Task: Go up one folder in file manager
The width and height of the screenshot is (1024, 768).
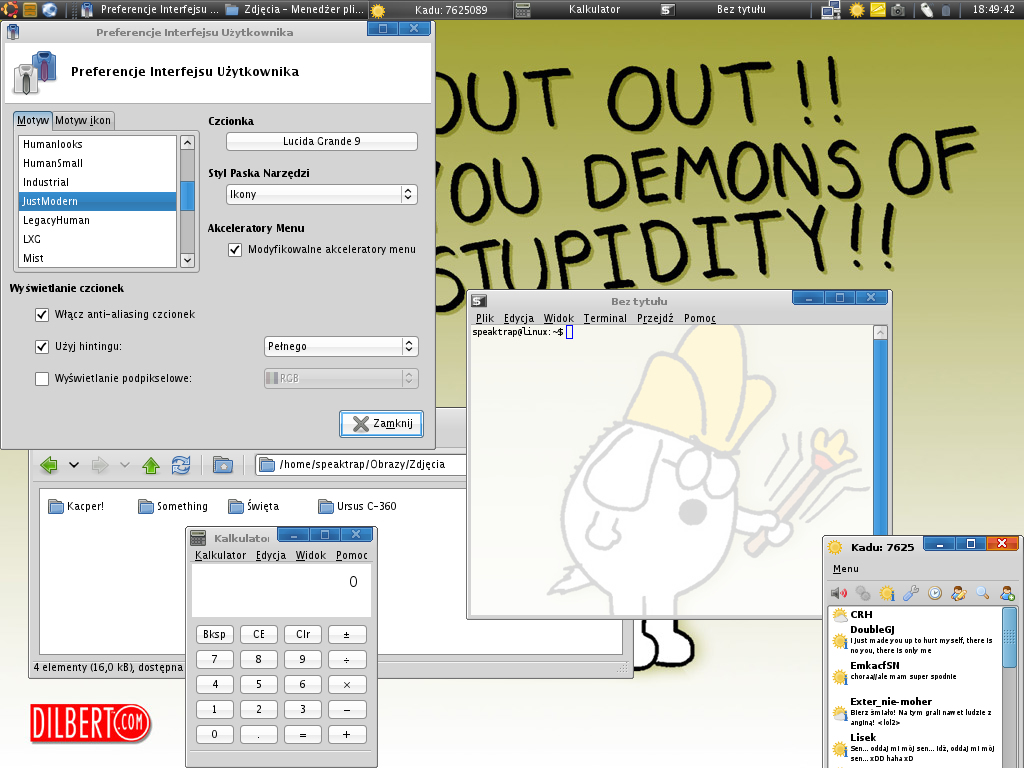Action: (151, 465)
